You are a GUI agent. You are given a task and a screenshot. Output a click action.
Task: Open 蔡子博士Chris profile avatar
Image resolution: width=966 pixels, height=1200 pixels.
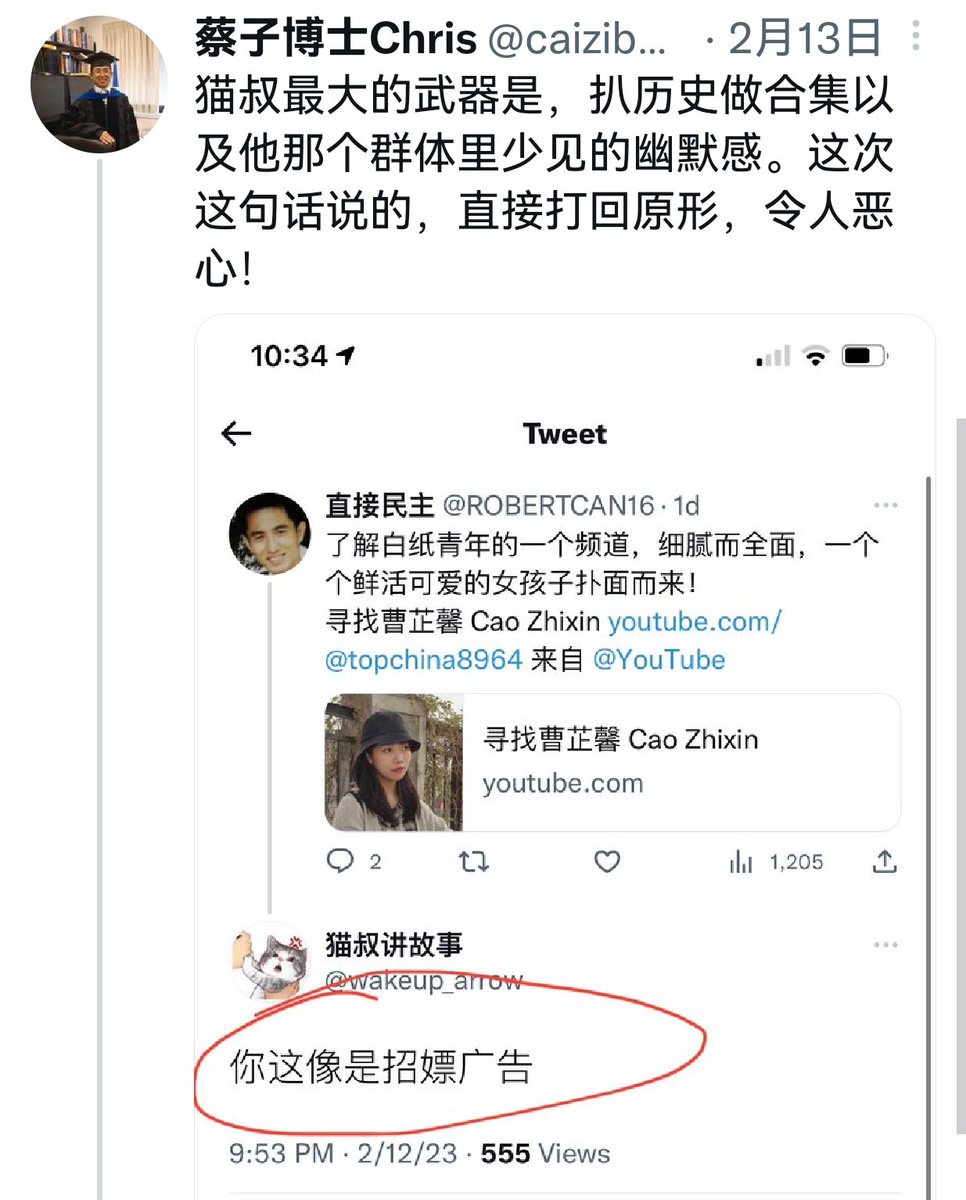(99, 85)
